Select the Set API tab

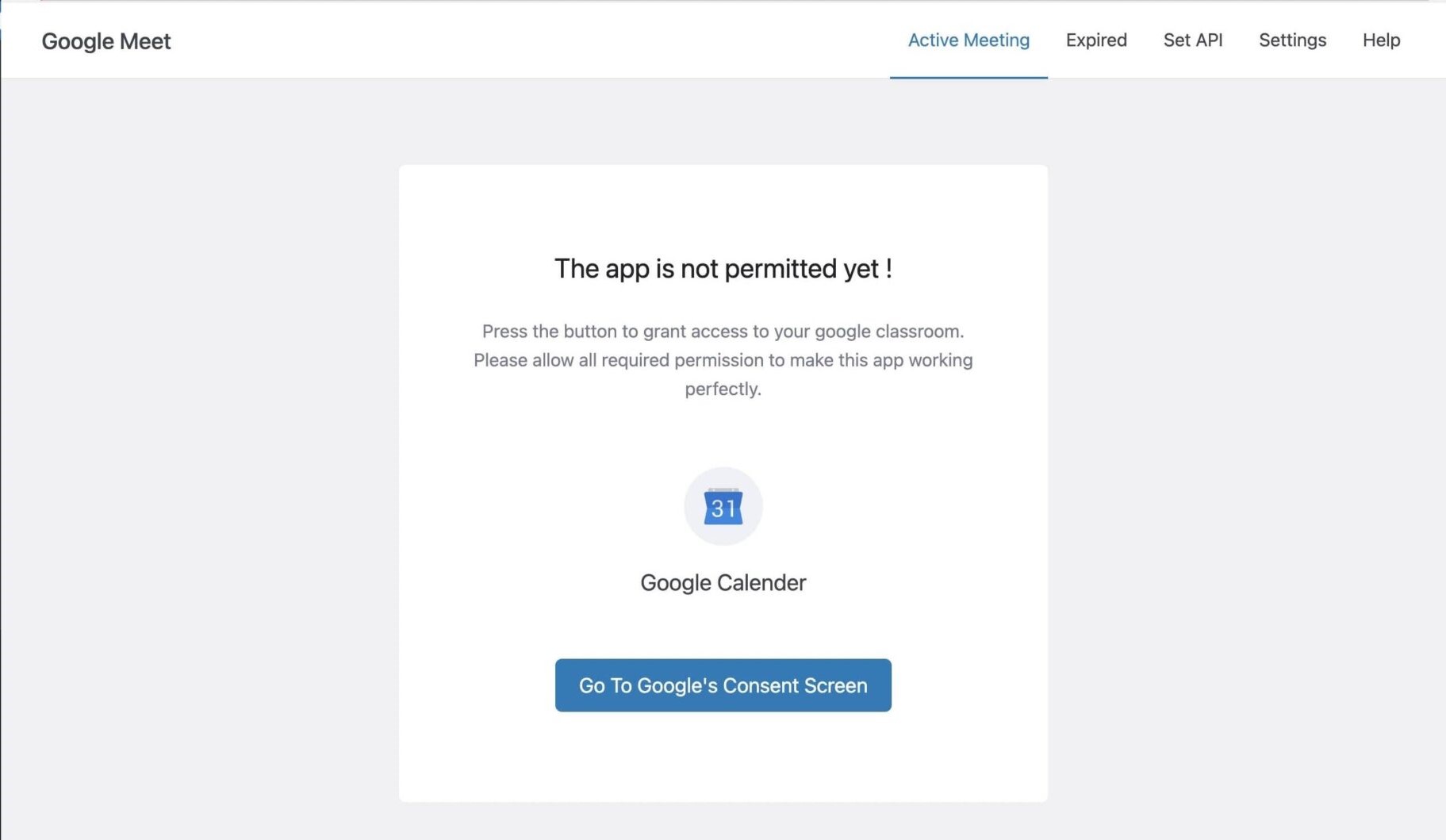tap(1192, 40)
